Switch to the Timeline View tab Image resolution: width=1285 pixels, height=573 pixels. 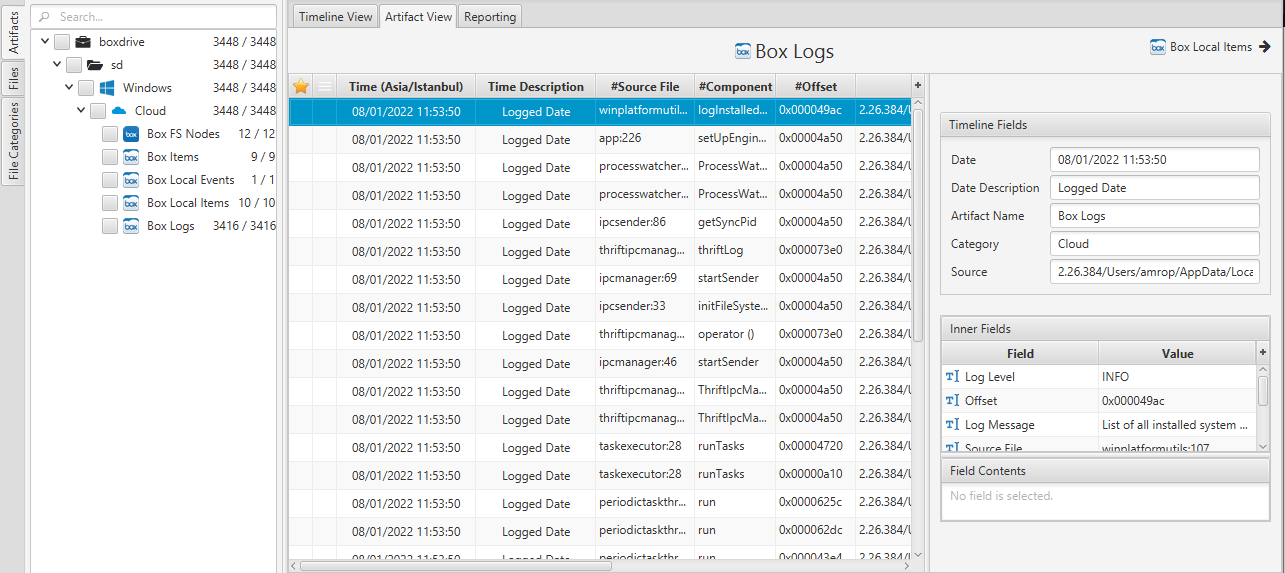[x=335, y=17]
